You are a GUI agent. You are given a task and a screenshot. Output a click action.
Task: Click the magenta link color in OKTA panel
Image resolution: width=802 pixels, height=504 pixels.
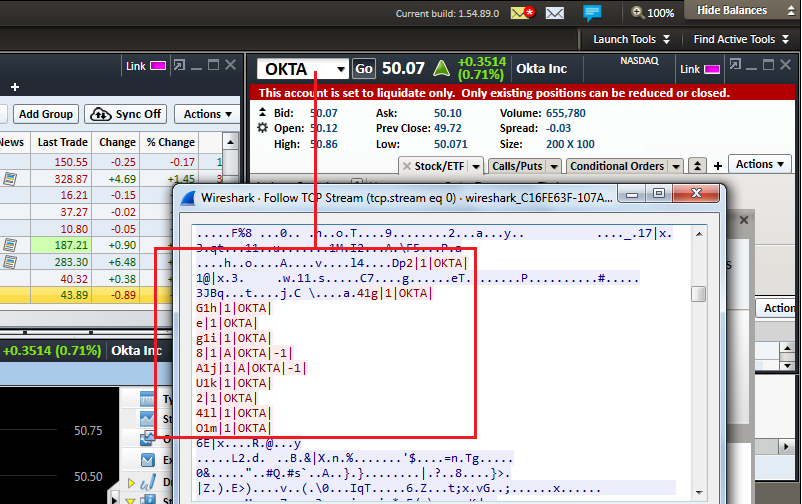point(712,69)
